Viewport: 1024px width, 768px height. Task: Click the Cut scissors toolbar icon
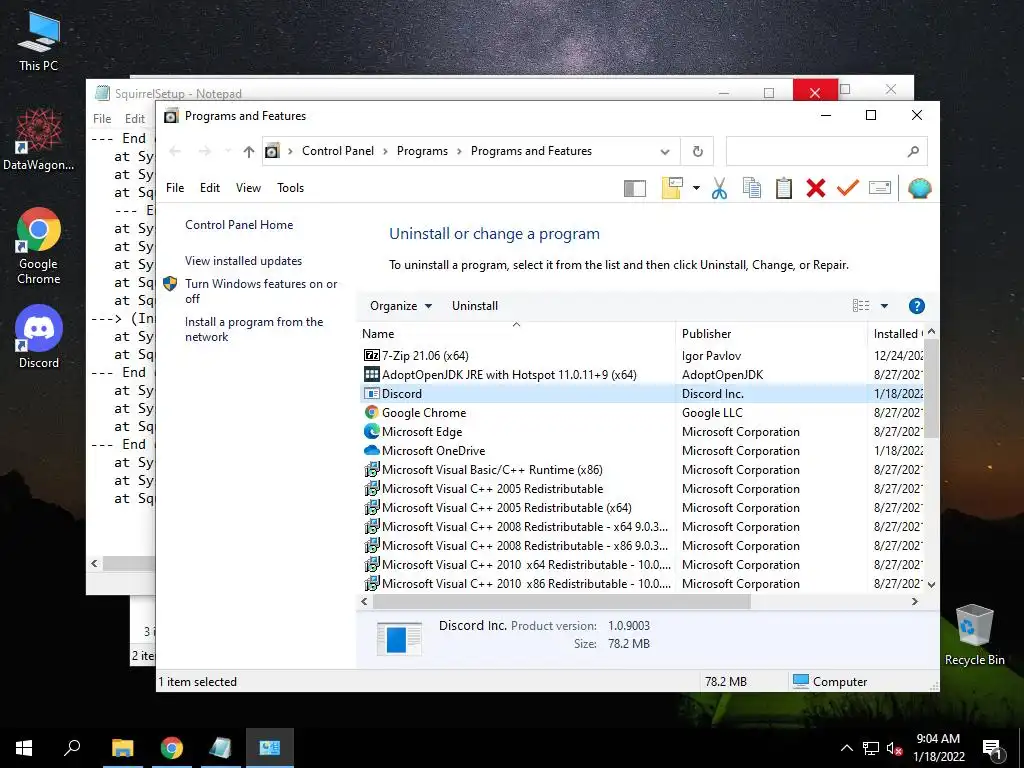(x=719, y=188)
